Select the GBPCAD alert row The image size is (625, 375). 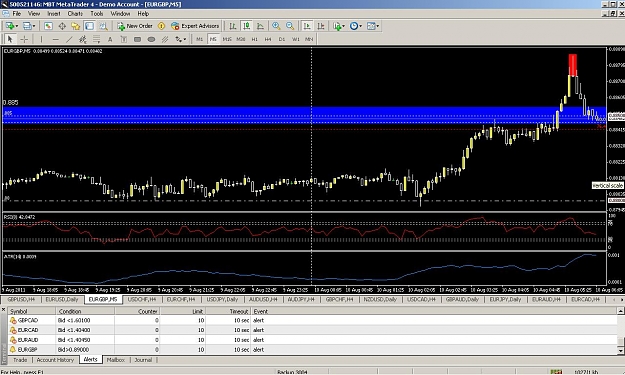pyautogui.click(x=313, y=320)
